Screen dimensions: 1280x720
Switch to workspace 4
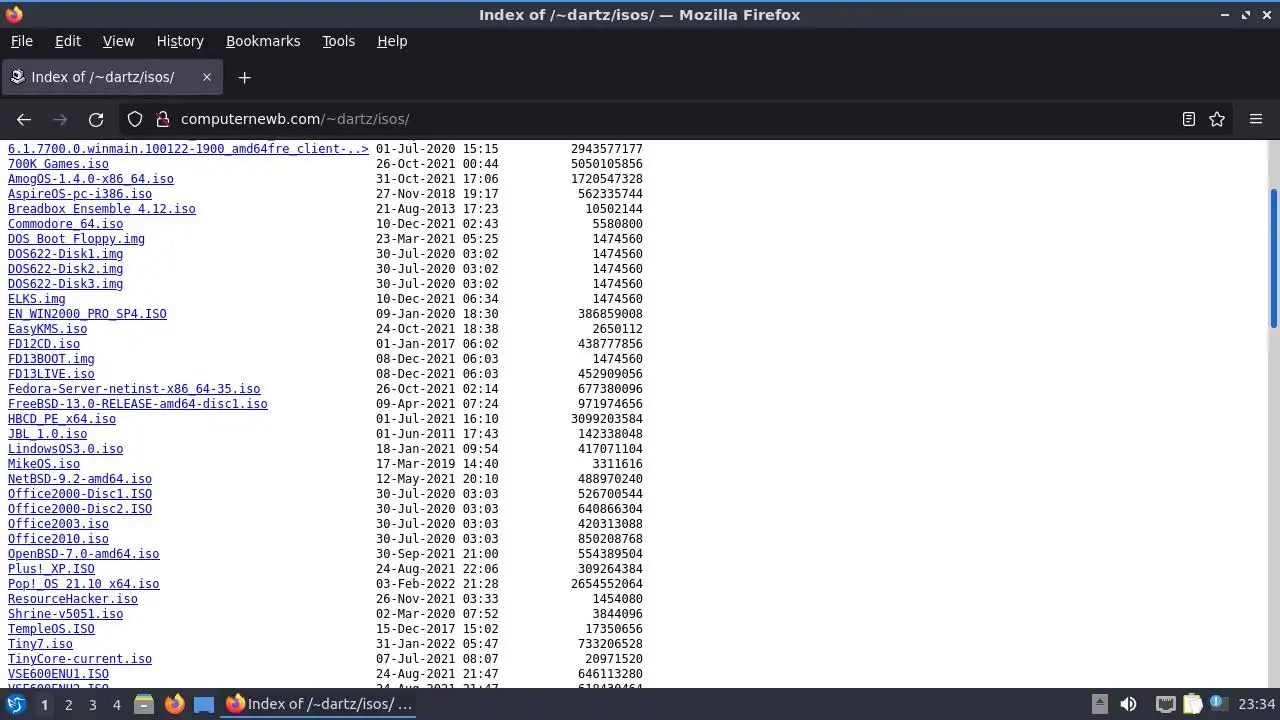[116, 704]
